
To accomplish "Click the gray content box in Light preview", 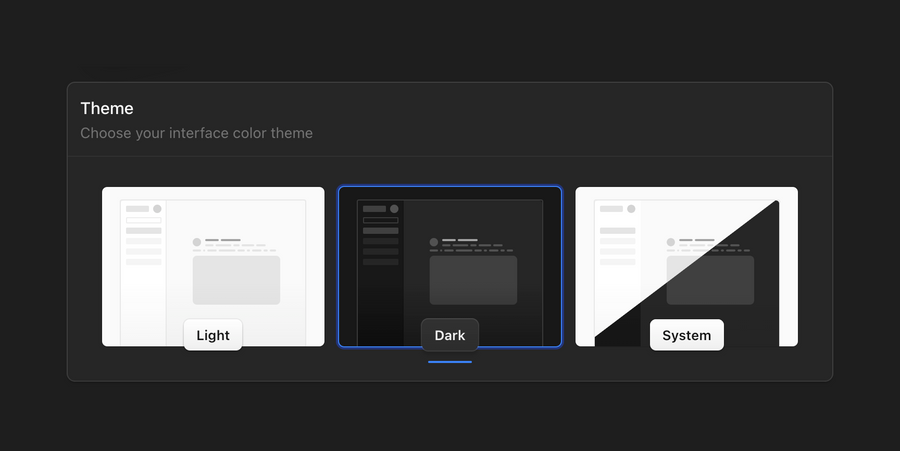I will [x=236, y=280].
